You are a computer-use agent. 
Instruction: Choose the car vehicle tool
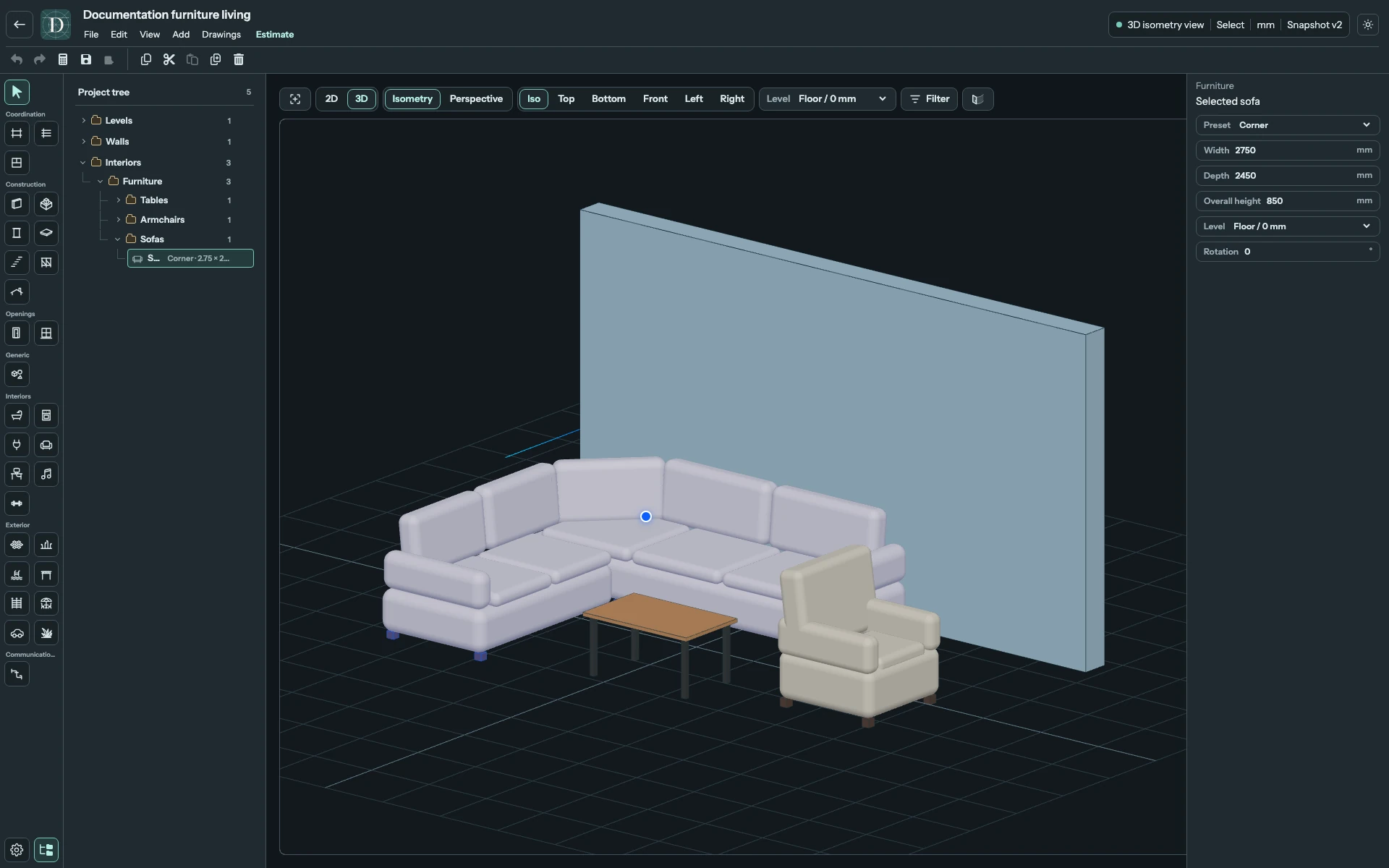pyautogui.click(x=17, y=633)
